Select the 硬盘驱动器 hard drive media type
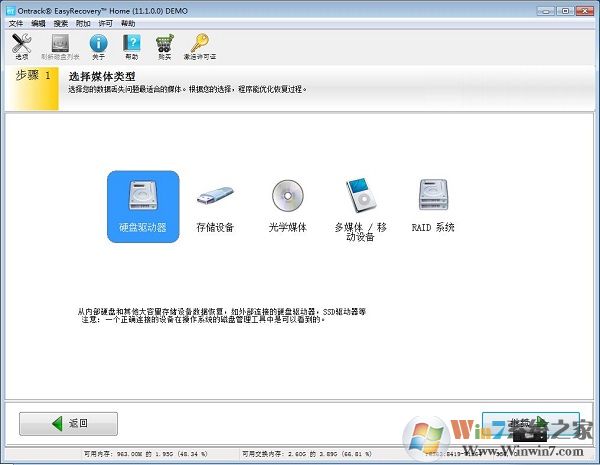The image size is (600, 465). 143,205
